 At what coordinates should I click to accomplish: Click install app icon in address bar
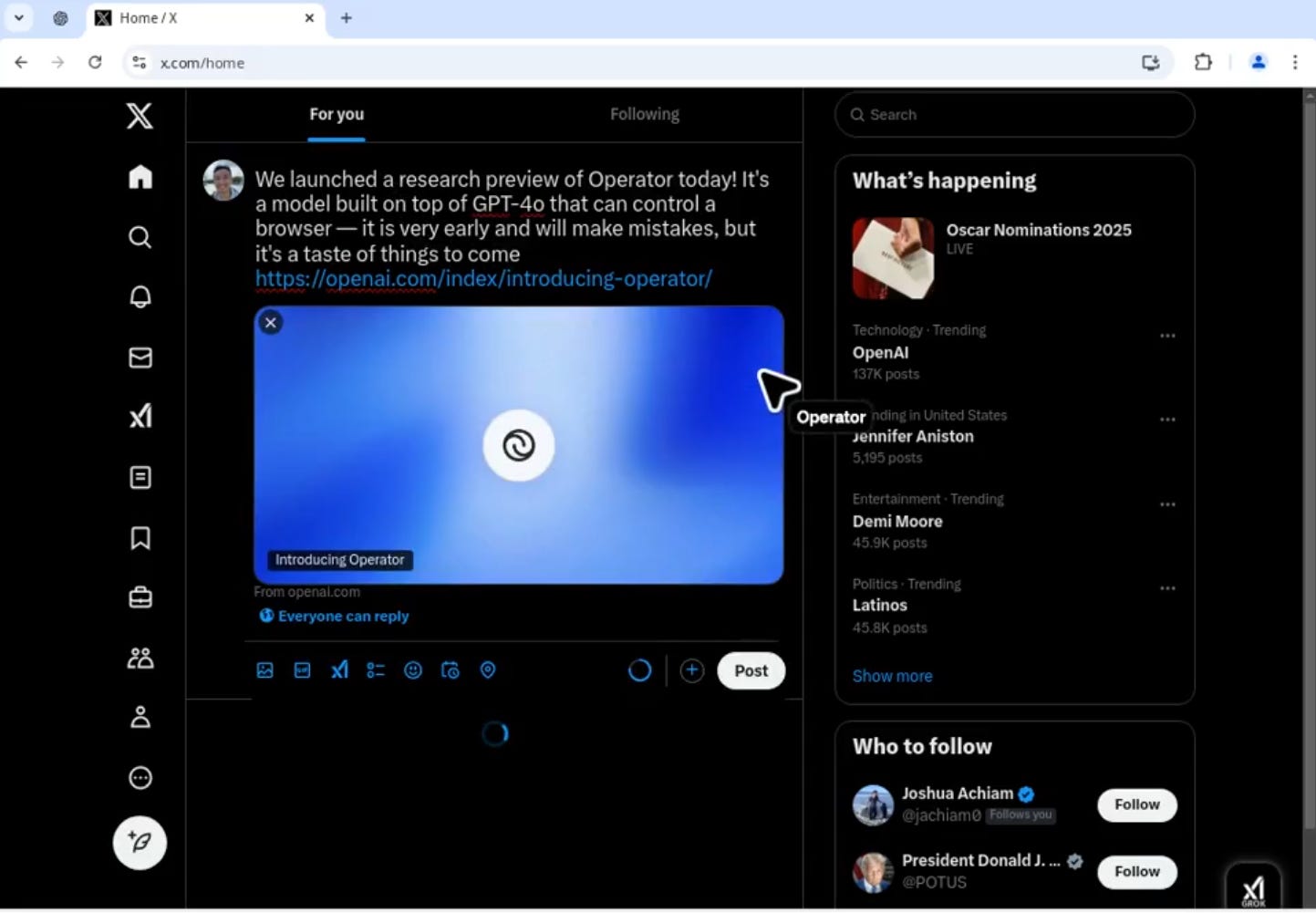click(1151, 62)
